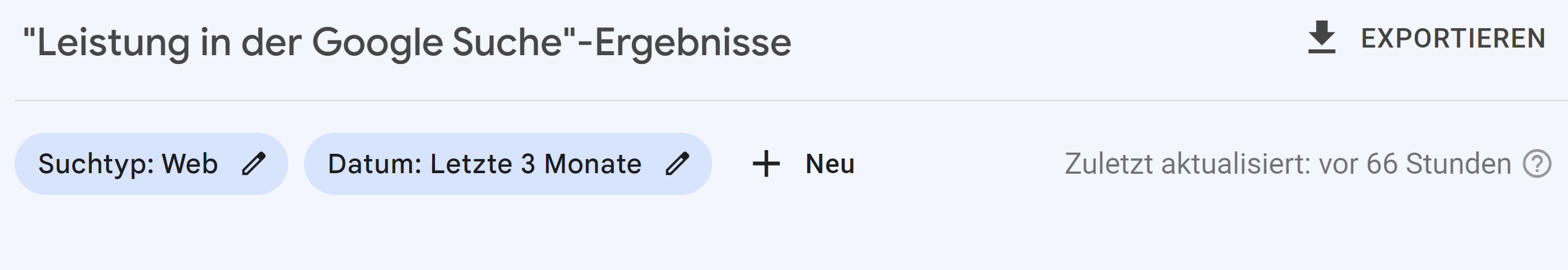Image resolution: width=1568 pixels, height=270 pixels.
Task: Click the word "Datum" in the date chip
Action: click(x=373, y=164)
